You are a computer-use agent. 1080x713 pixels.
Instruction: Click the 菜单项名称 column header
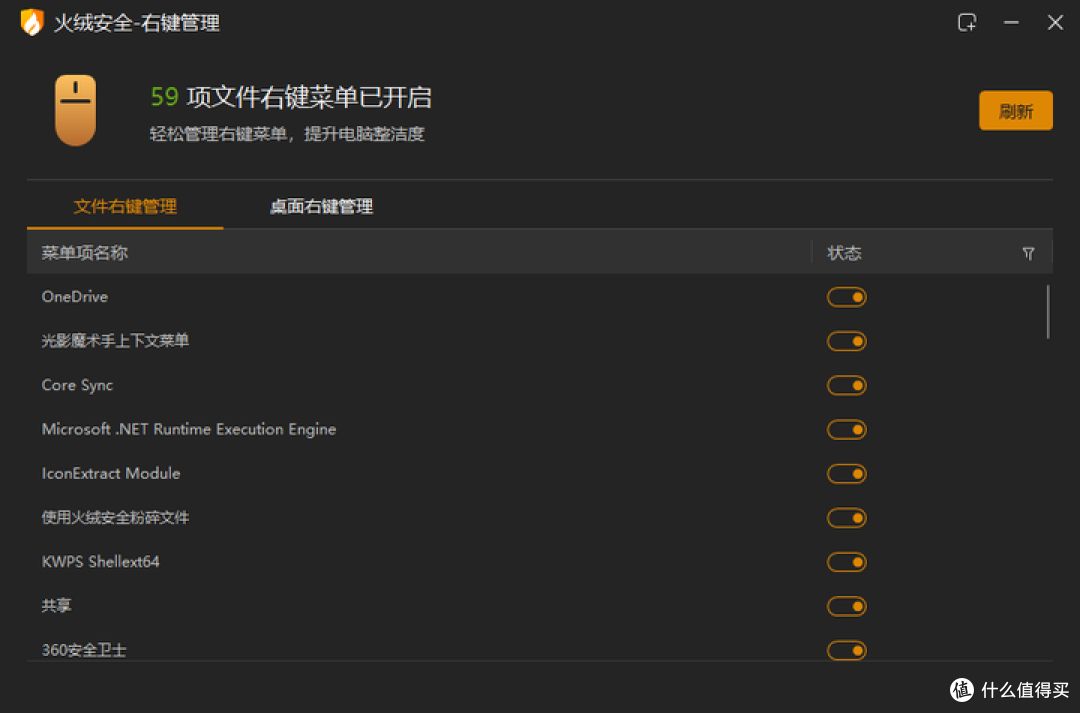tap(85, 253)
